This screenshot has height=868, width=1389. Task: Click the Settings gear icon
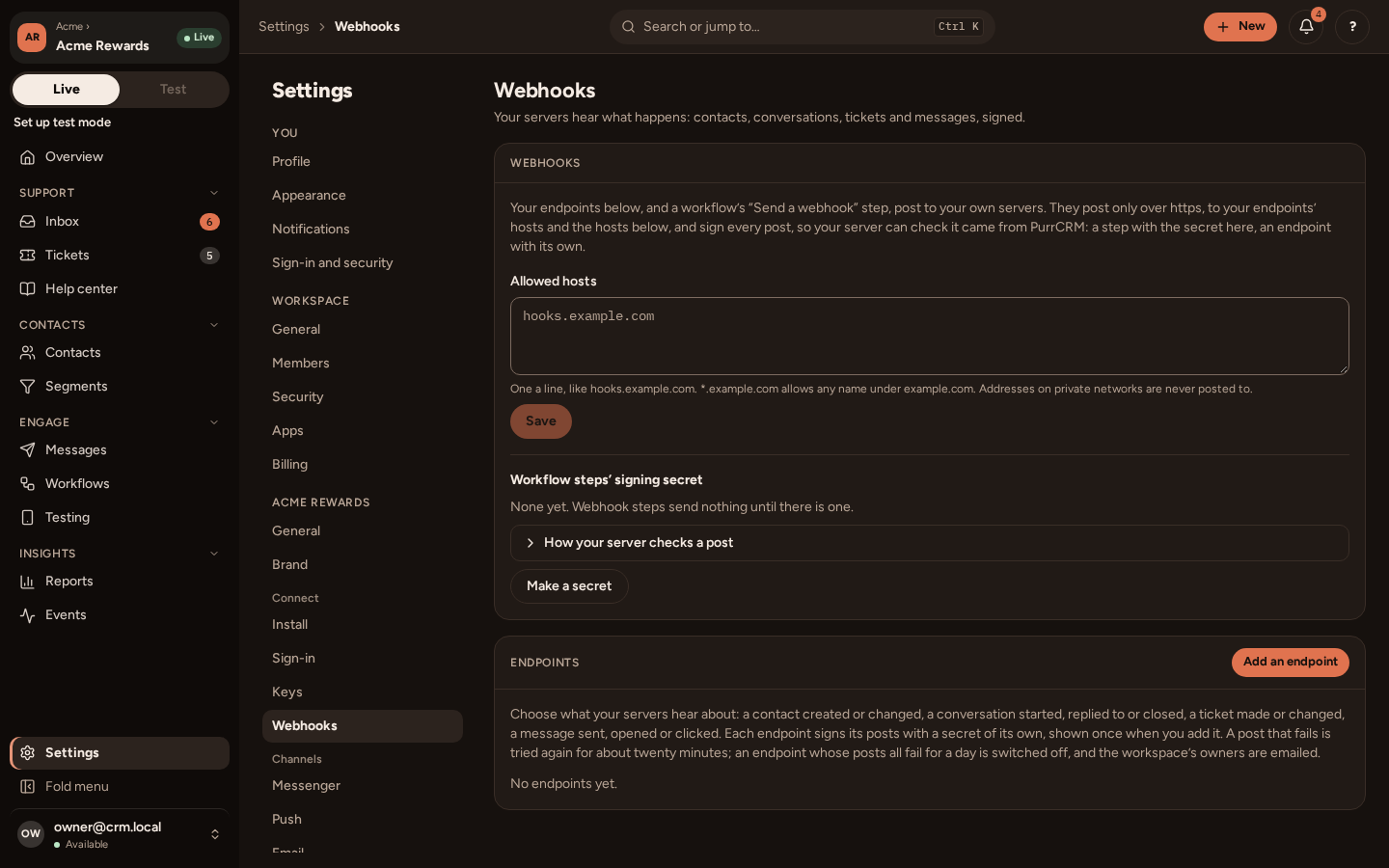(x=28, y=753)
